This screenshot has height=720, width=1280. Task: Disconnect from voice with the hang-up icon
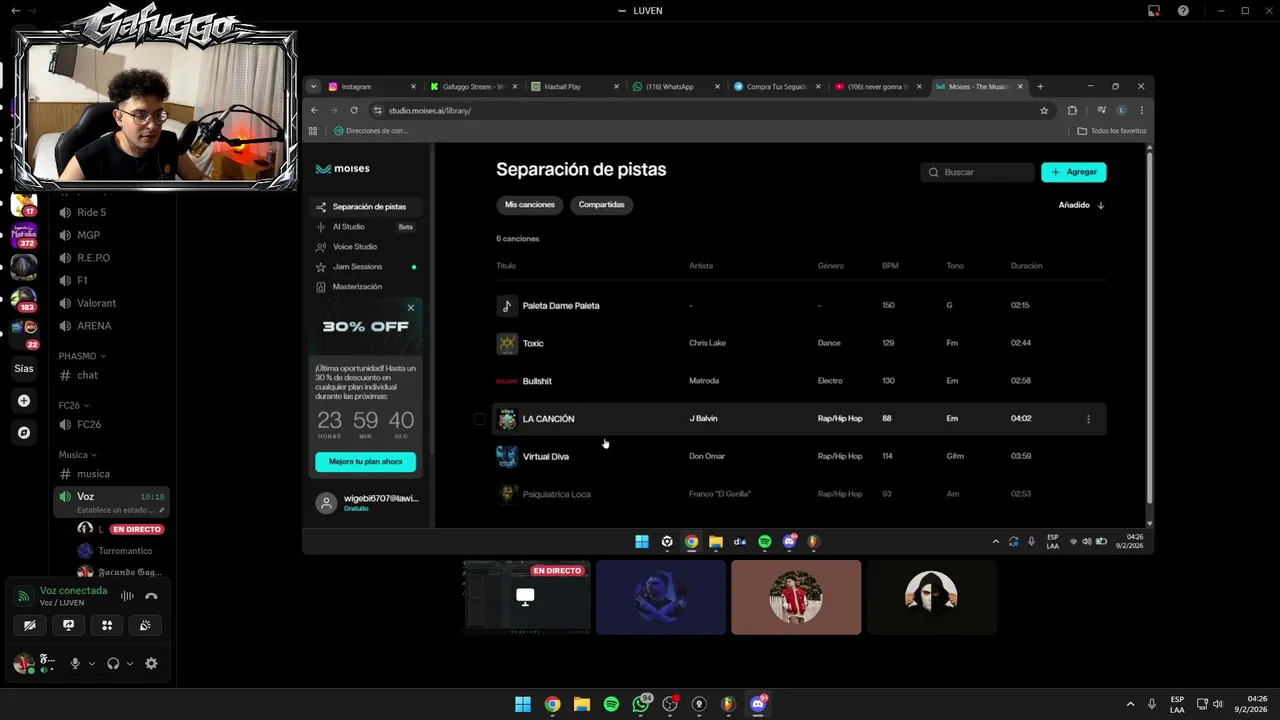click(x=151, y=596)
